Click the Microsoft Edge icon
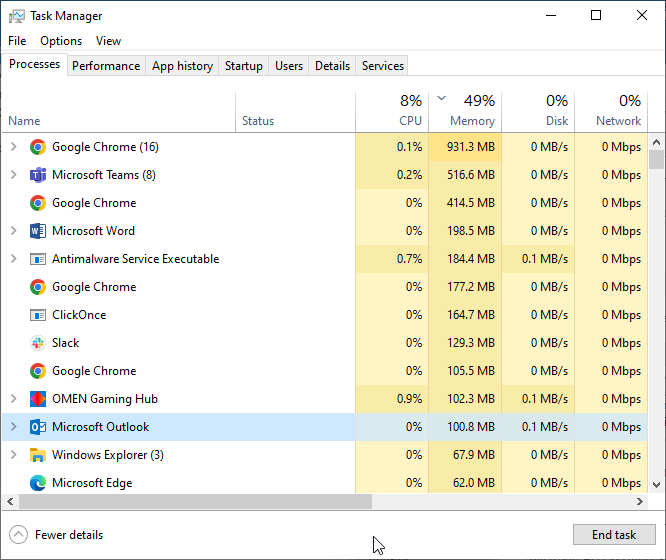This screenshot has width=666, height=560. [38, 483]
